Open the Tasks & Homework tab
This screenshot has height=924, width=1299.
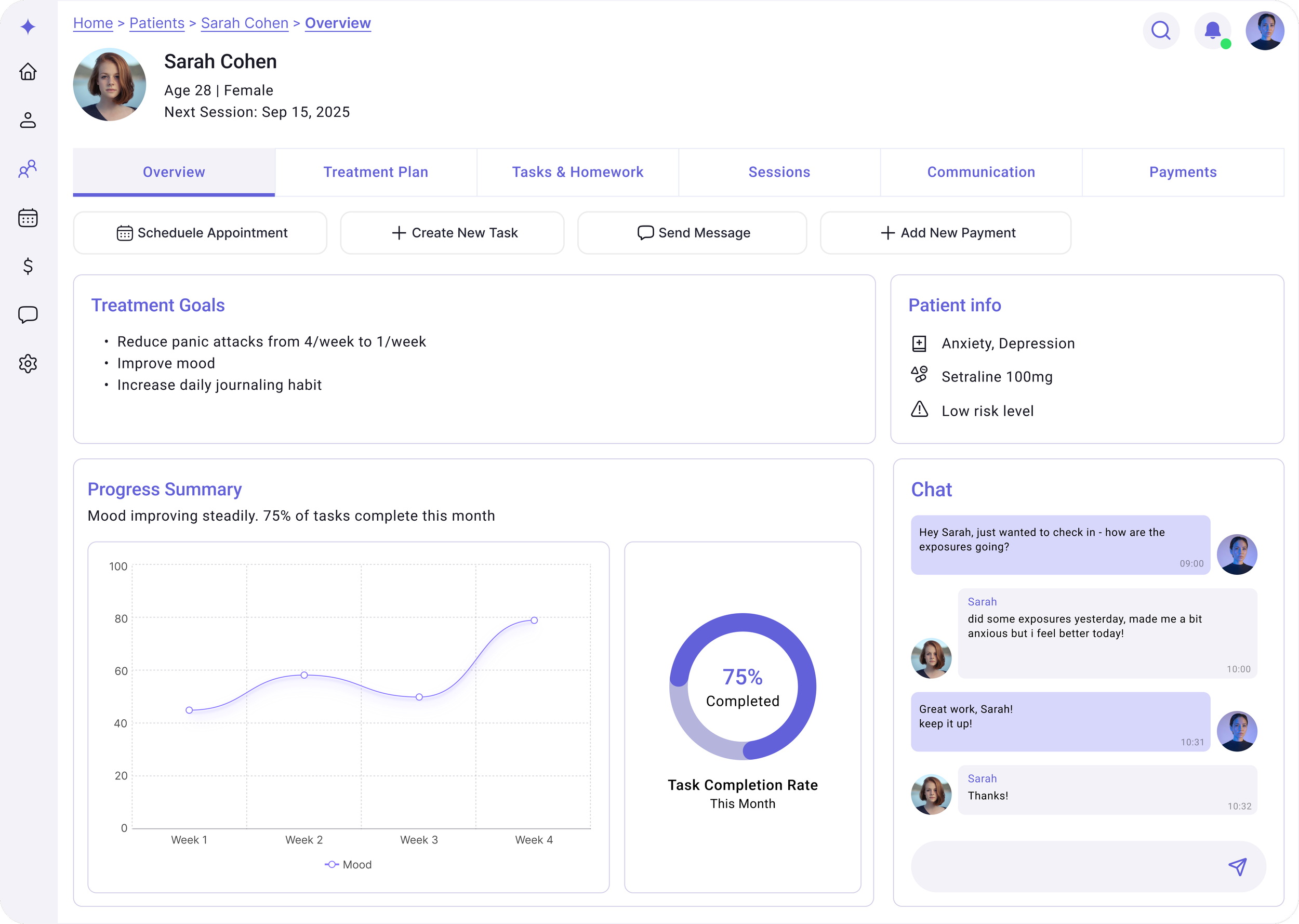577,172
